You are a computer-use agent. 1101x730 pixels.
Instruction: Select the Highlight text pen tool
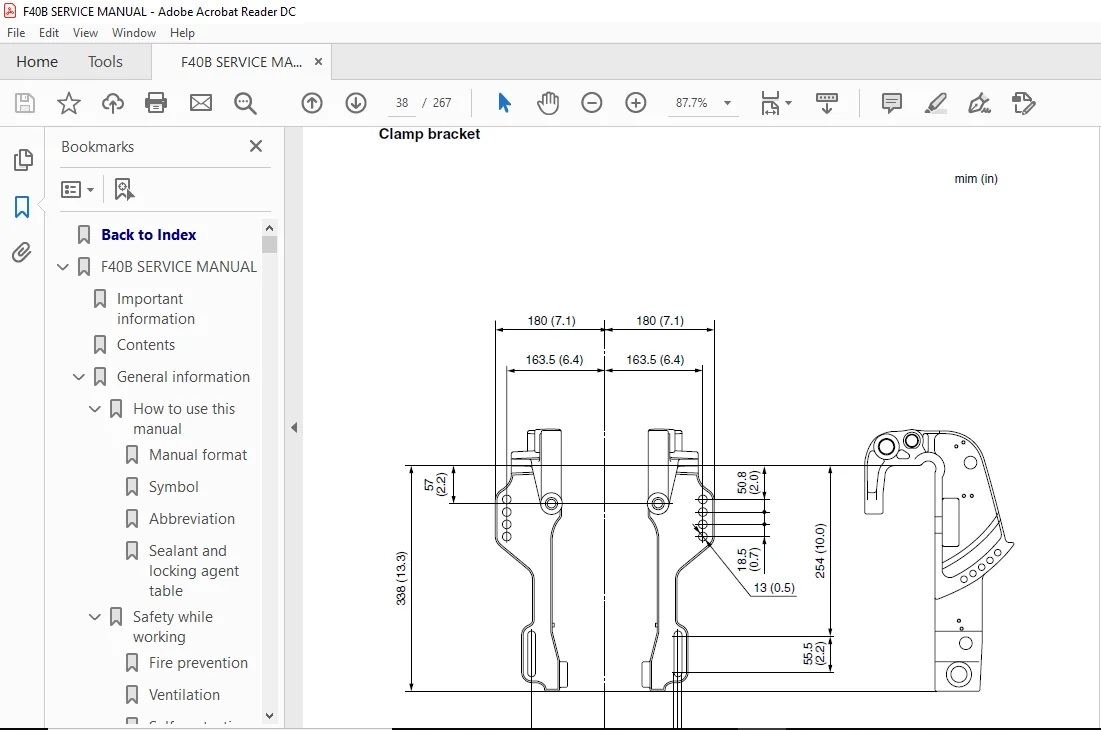[935, 103]
